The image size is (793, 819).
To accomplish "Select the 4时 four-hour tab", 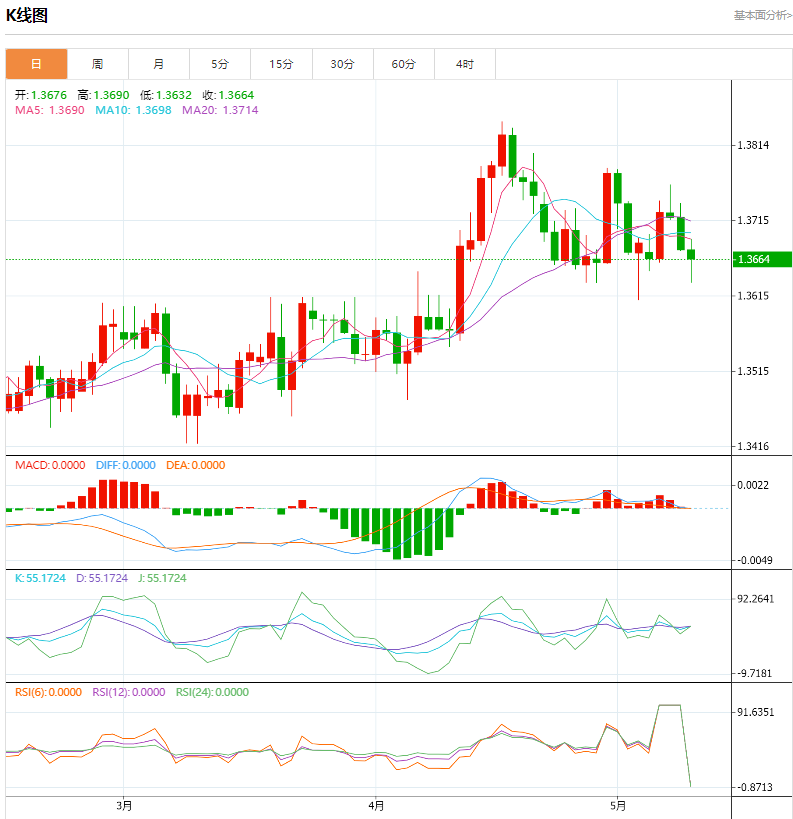I will point(465,64).
